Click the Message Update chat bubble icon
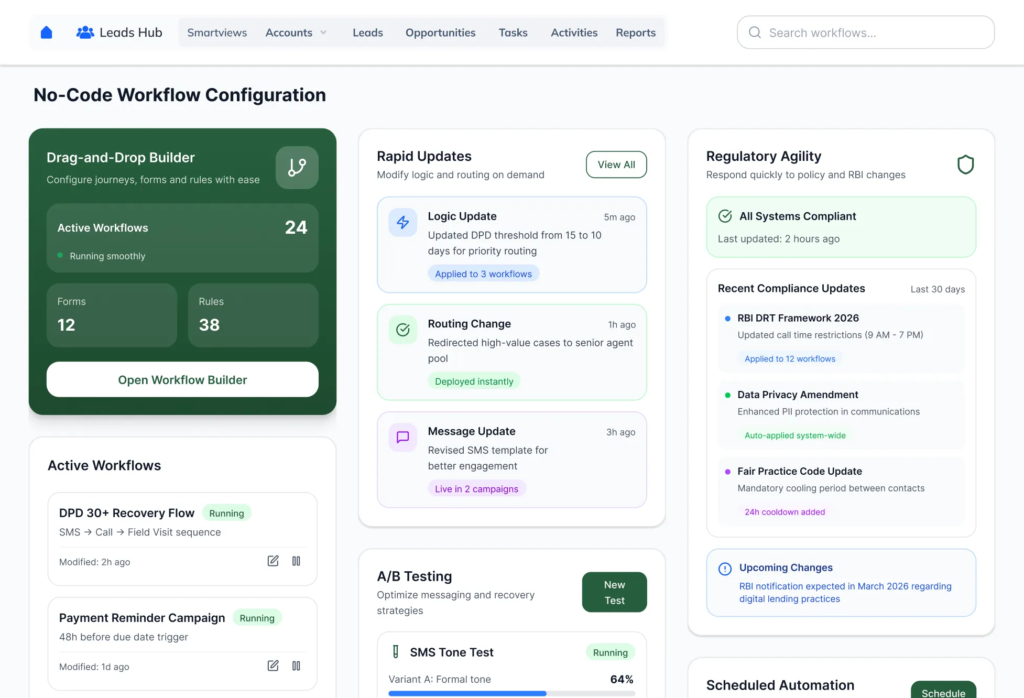The image size is (1024, 698). click(403, 437)
